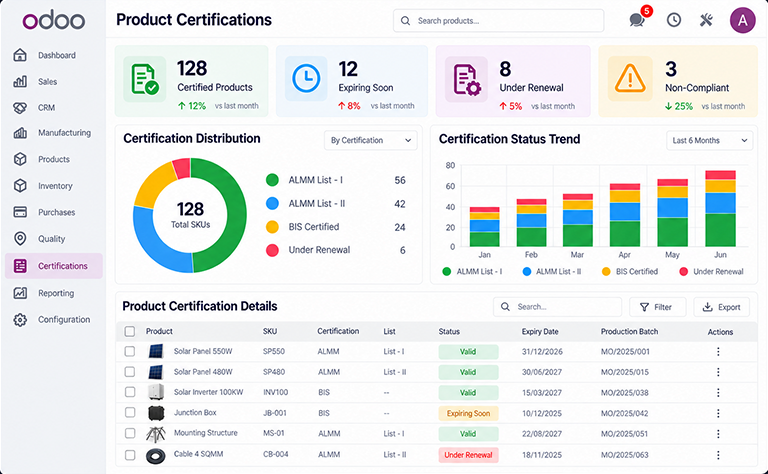Image resolution: width=768 pixels, height=474 pixels.
Task: Sort by Production Batch column header
Action: coord(629,332)
